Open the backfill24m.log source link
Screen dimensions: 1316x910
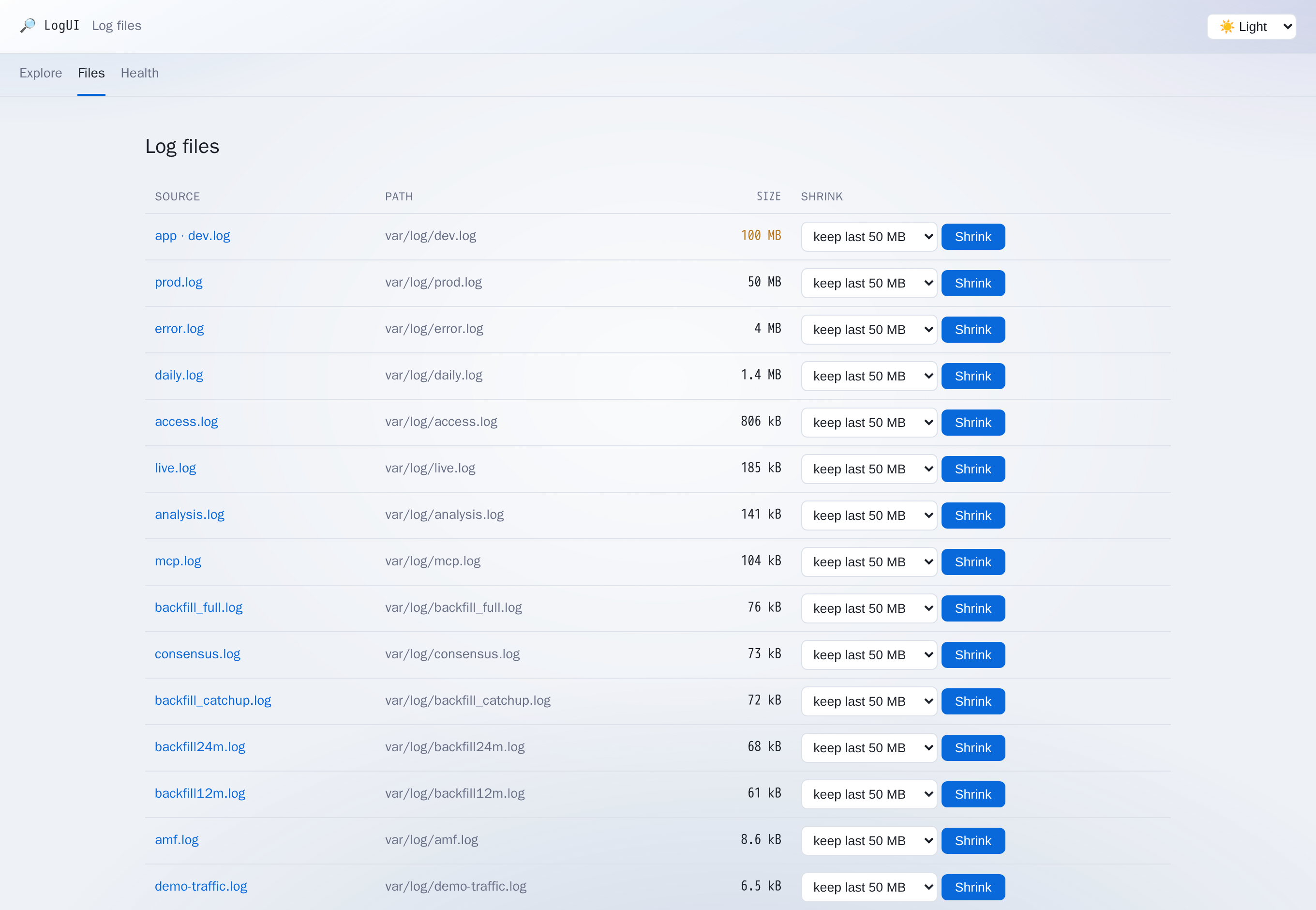click(x=199, y=747)
